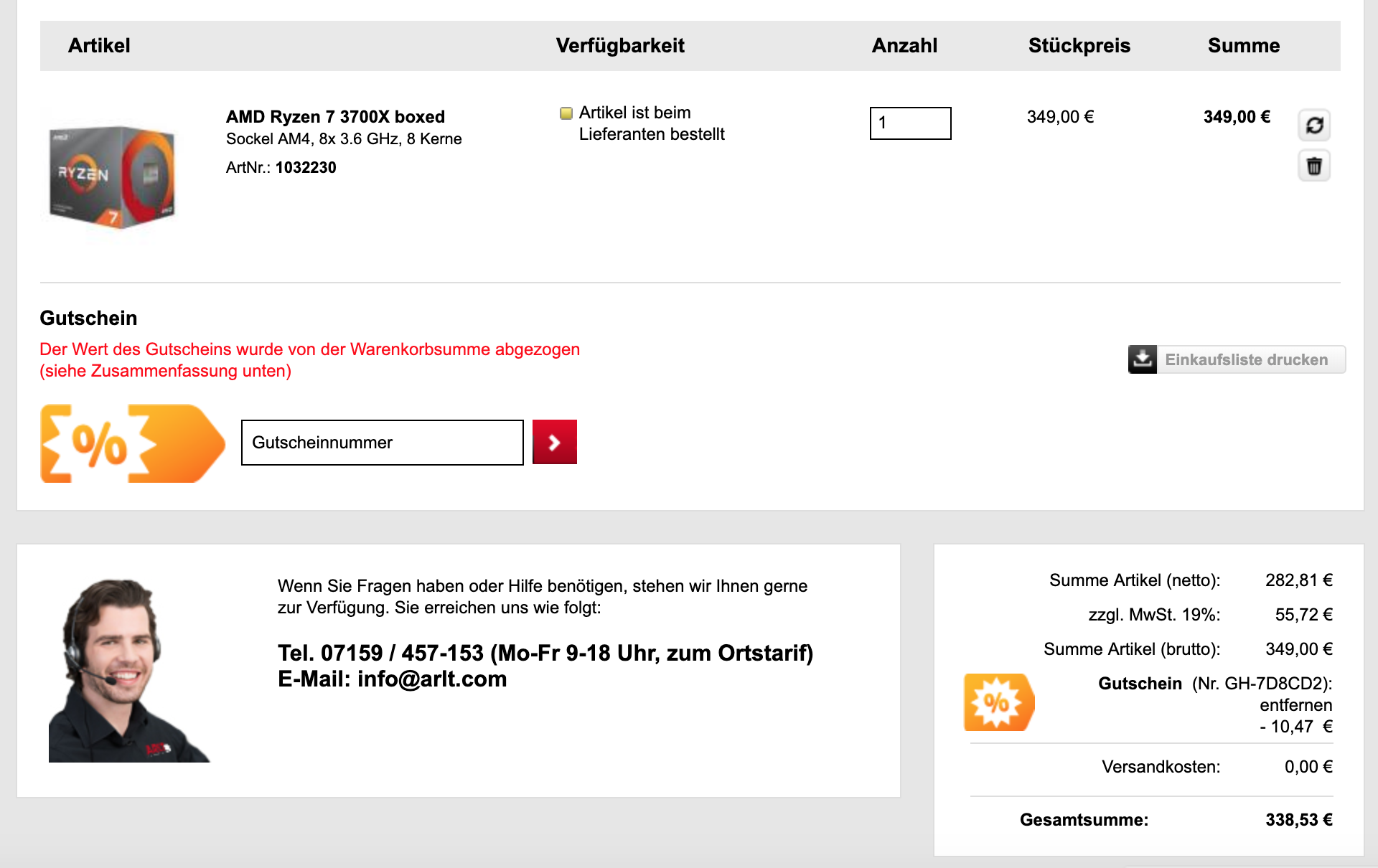Screen dimensions: 1378x868
Task: Click the Gesamtsumme total amount
Action: pyautogui.click(x=1298, y=820)
